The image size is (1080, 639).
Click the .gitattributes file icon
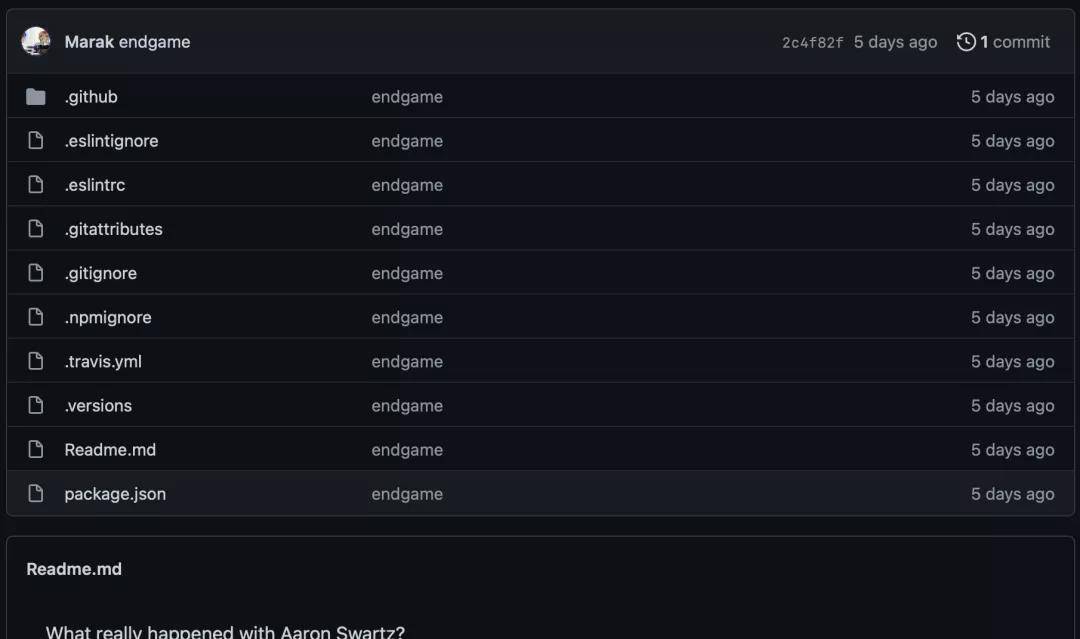pos(36,229)
